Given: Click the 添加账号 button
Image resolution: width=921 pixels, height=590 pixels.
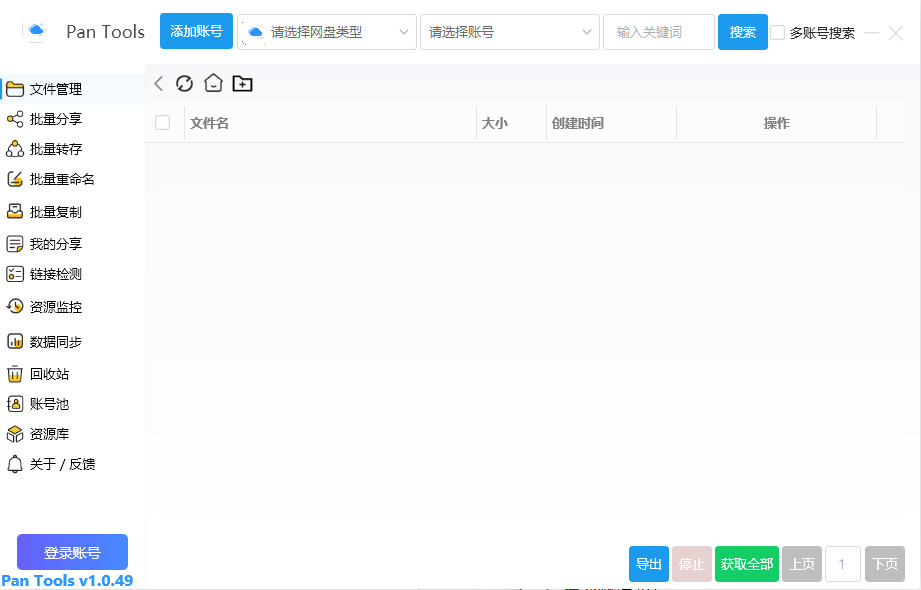Looking at the screenshot, I should point(196,31).
